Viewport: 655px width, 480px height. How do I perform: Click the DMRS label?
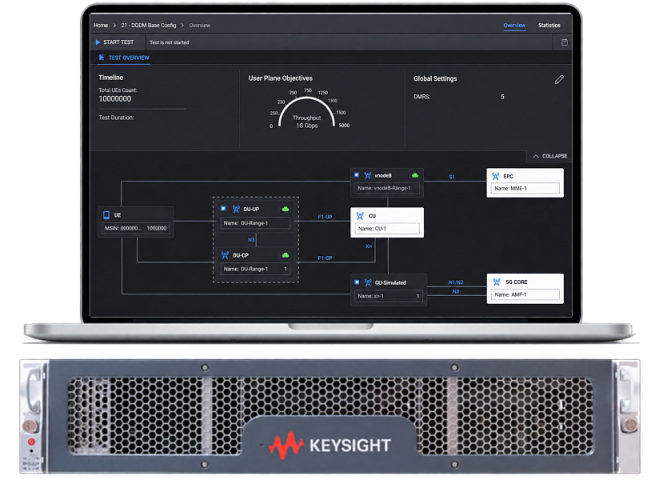pyautogui.click(x=421, y=97)
